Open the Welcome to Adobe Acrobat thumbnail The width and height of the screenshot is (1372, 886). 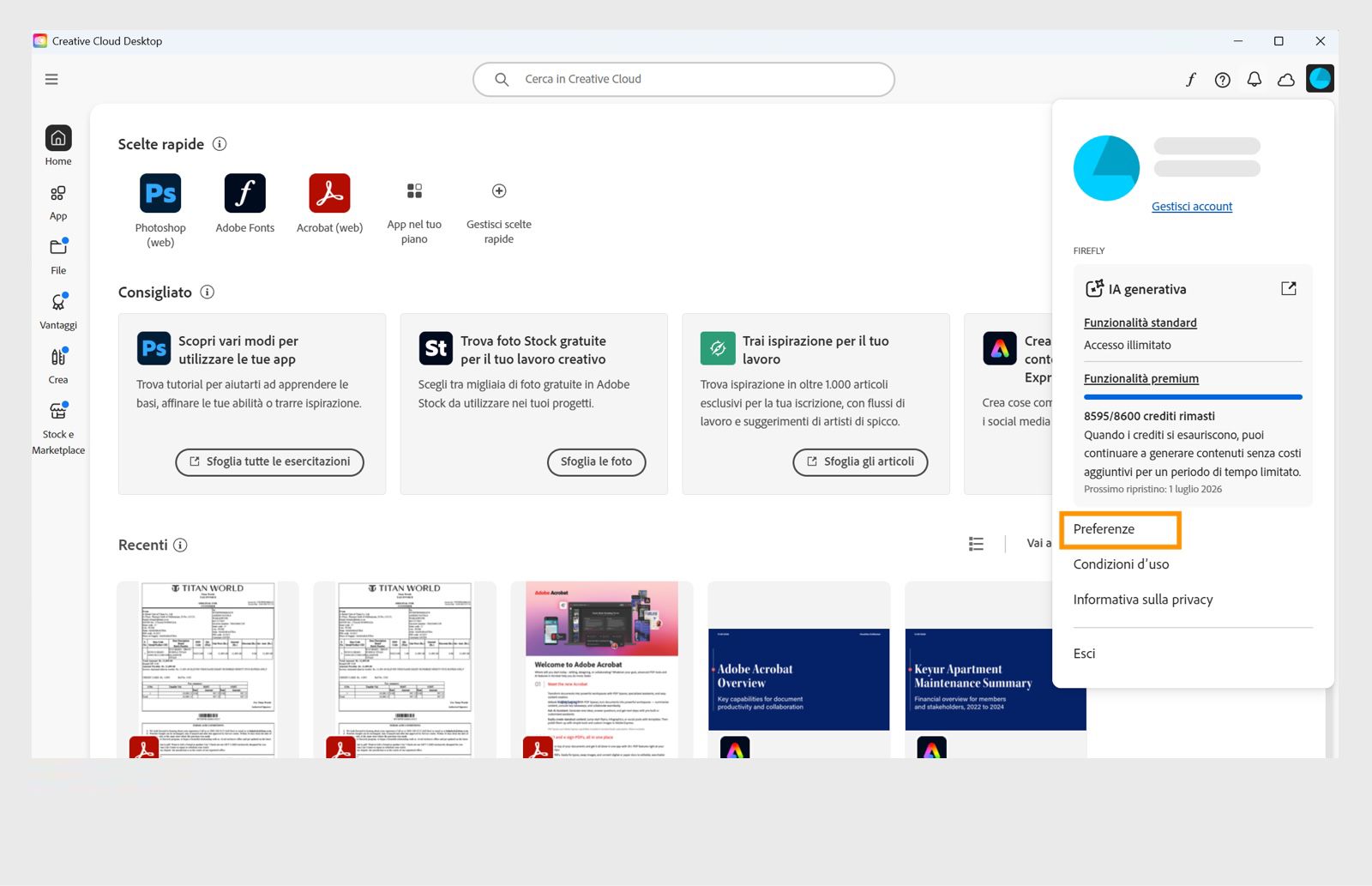[602, 670]
